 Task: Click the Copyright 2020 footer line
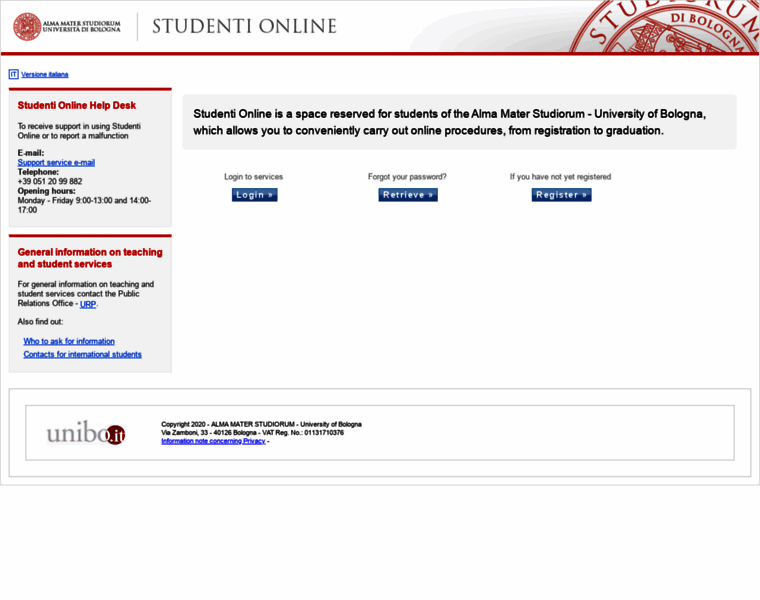(261, 424)
